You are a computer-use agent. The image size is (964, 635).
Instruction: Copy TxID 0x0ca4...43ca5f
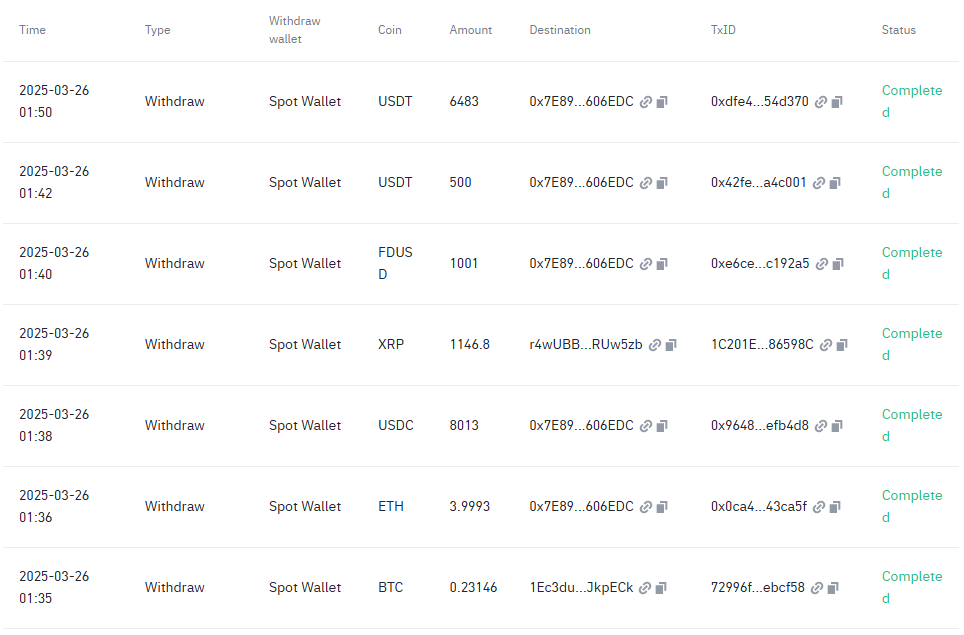point(835,507)
